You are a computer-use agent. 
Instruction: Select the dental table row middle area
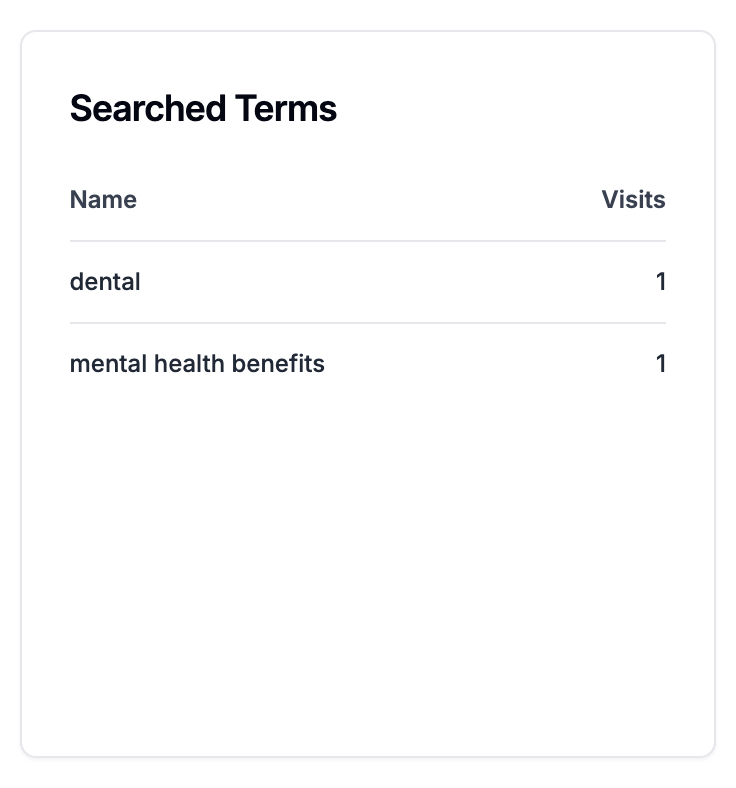pyautogui.click(x=368, y=282)
